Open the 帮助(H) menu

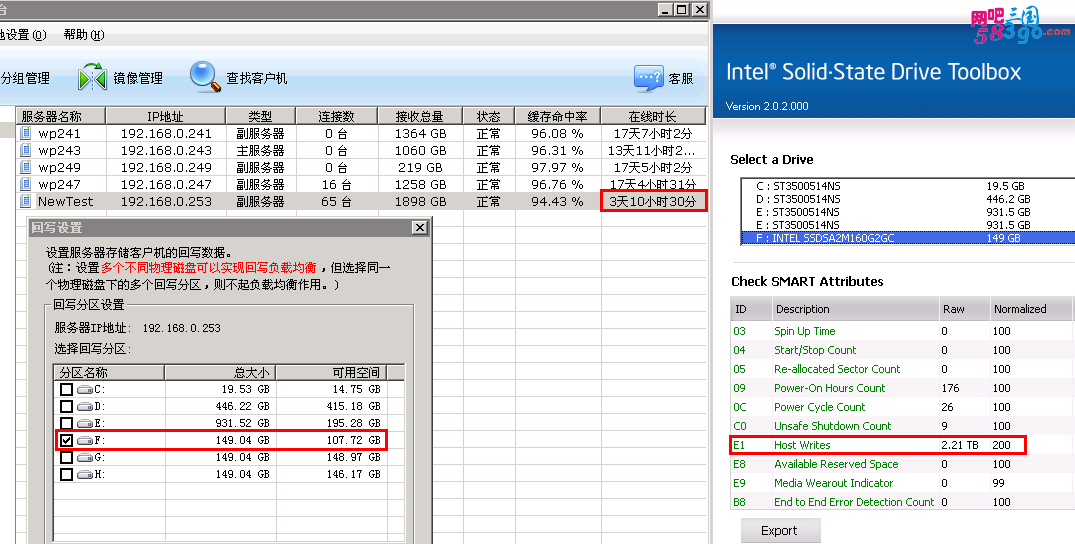84,35
